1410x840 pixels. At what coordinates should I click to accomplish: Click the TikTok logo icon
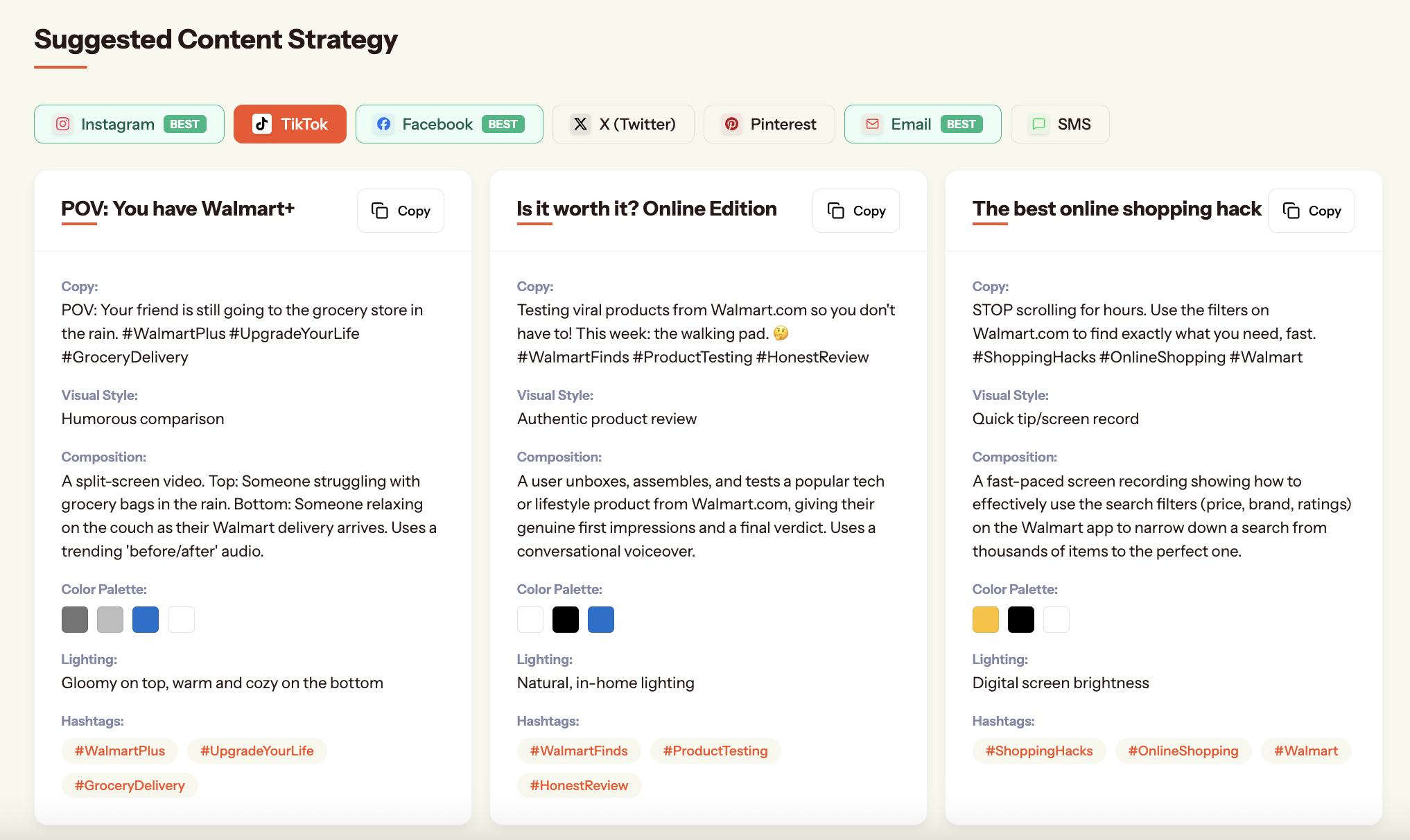[x=261, y=124]
